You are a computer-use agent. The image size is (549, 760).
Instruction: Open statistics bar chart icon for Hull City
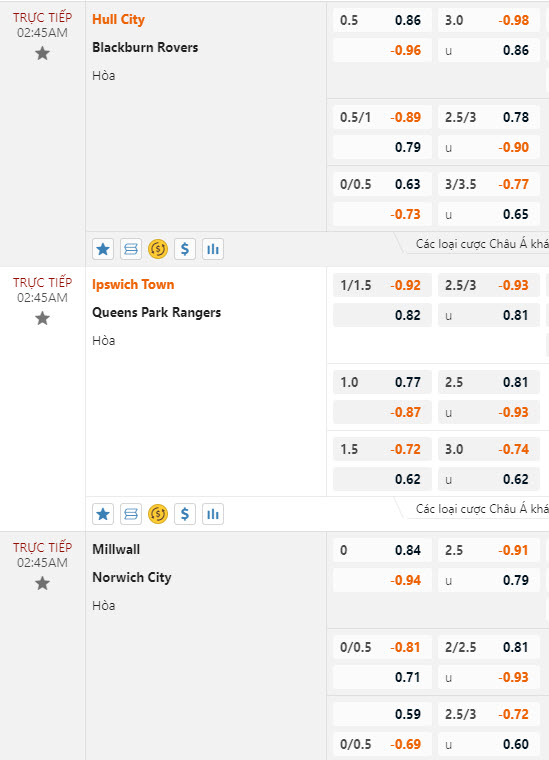(x=213, y=249)
